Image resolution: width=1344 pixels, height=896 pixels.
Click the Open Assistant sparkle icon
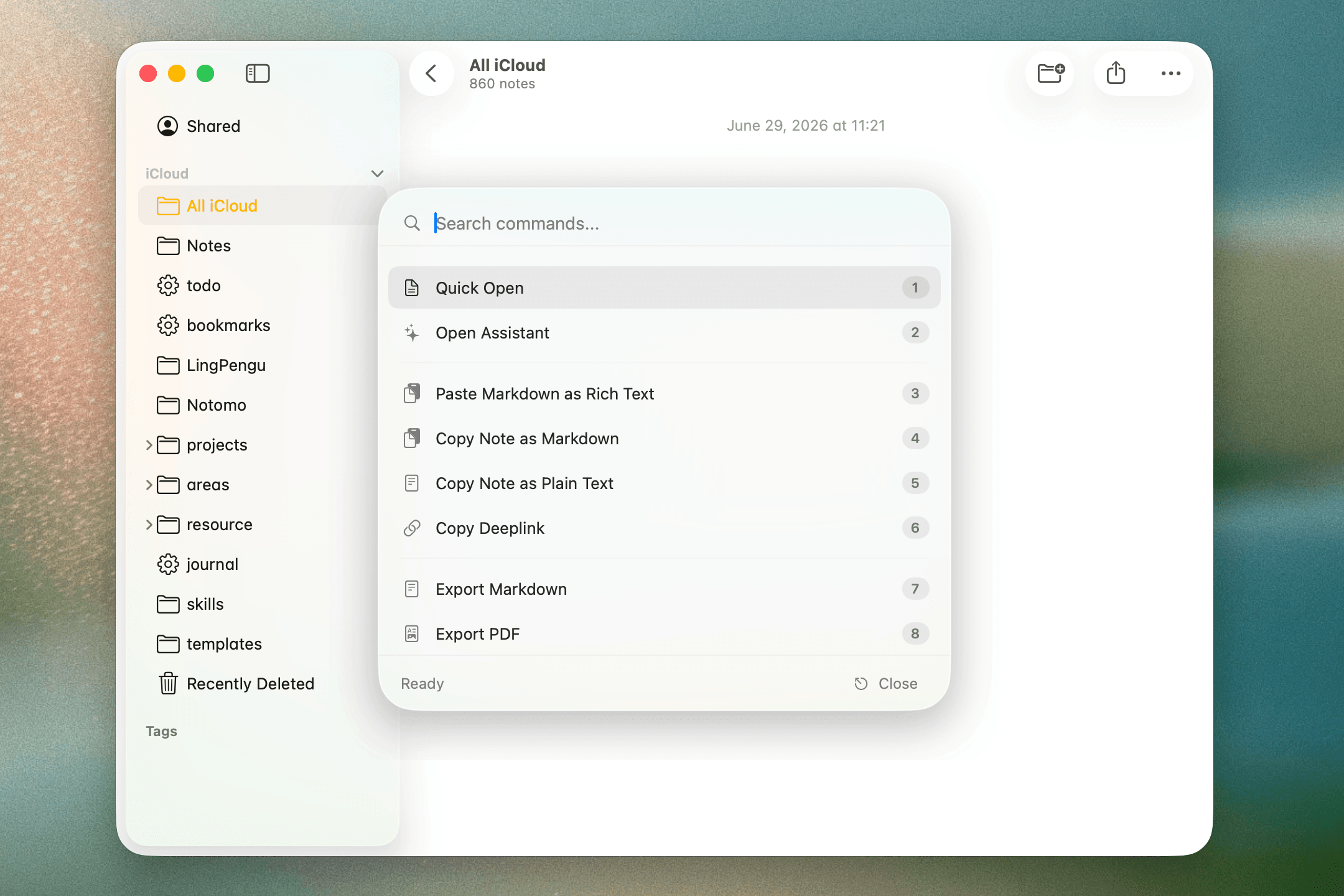[412, 333]
